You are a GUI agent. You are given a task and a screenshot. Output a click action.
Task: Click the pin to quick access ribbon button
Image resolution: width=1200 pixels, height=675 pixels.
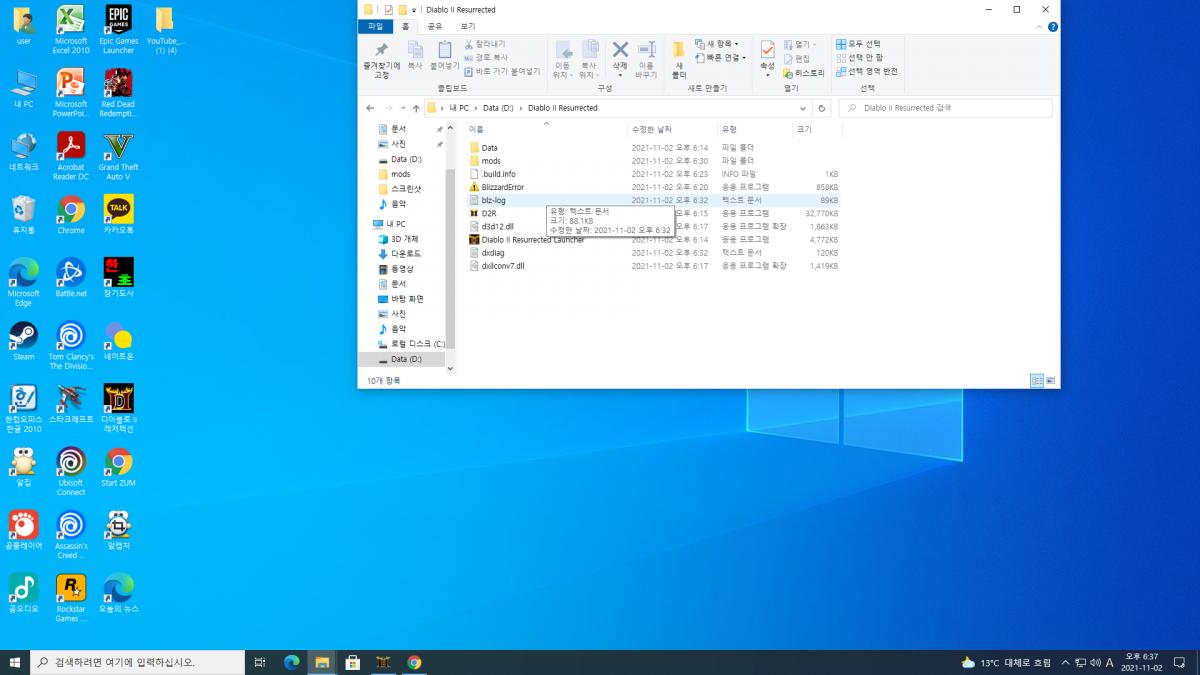point(381,60)
